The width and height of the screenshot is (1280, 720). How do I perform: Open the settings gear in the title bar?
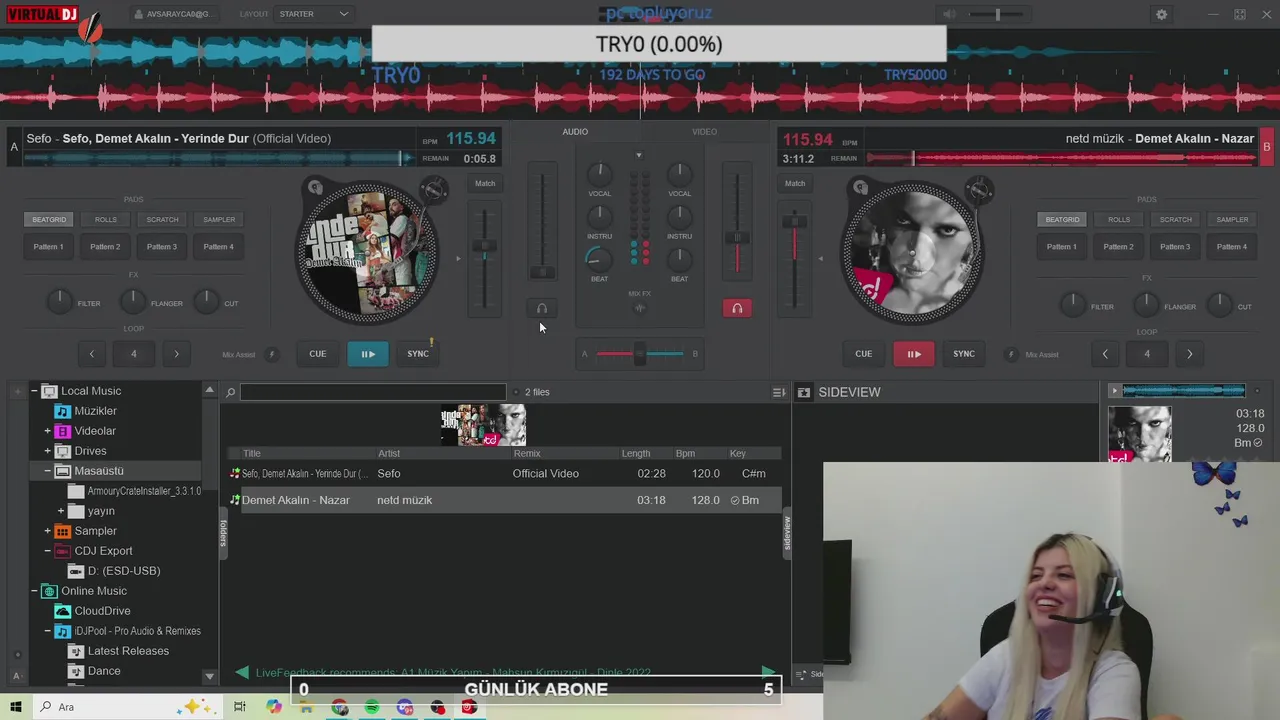tap(1161, 14)
